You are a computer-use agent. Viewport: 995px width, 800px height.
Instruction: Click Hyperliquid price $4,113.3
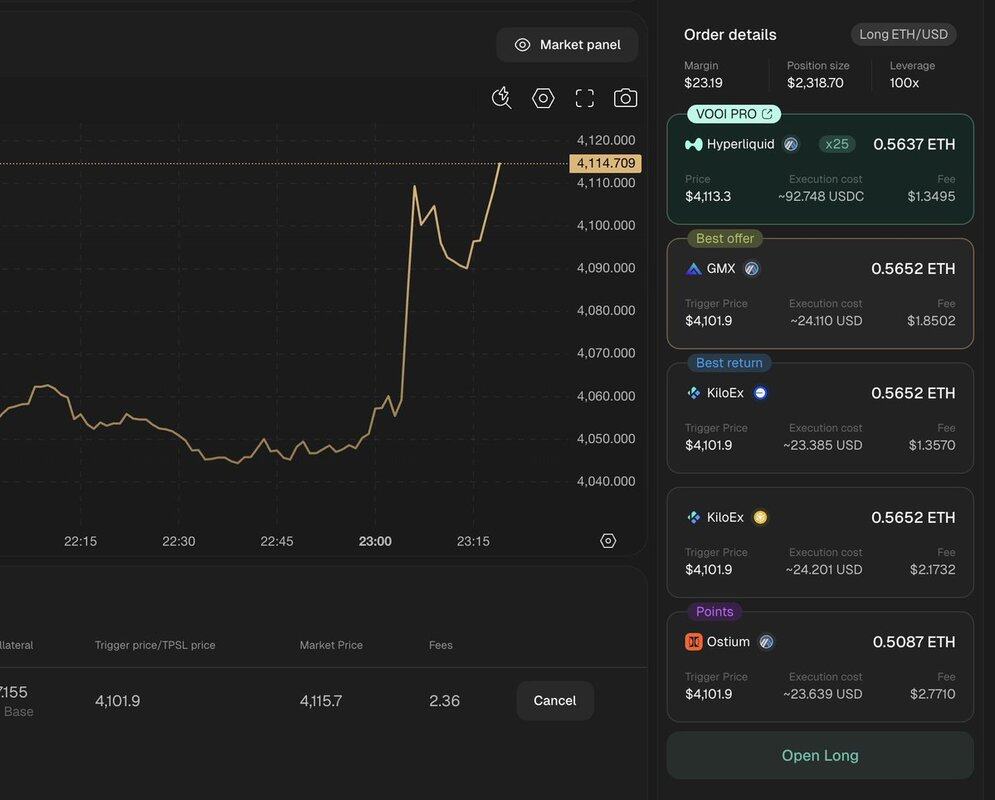708,197
